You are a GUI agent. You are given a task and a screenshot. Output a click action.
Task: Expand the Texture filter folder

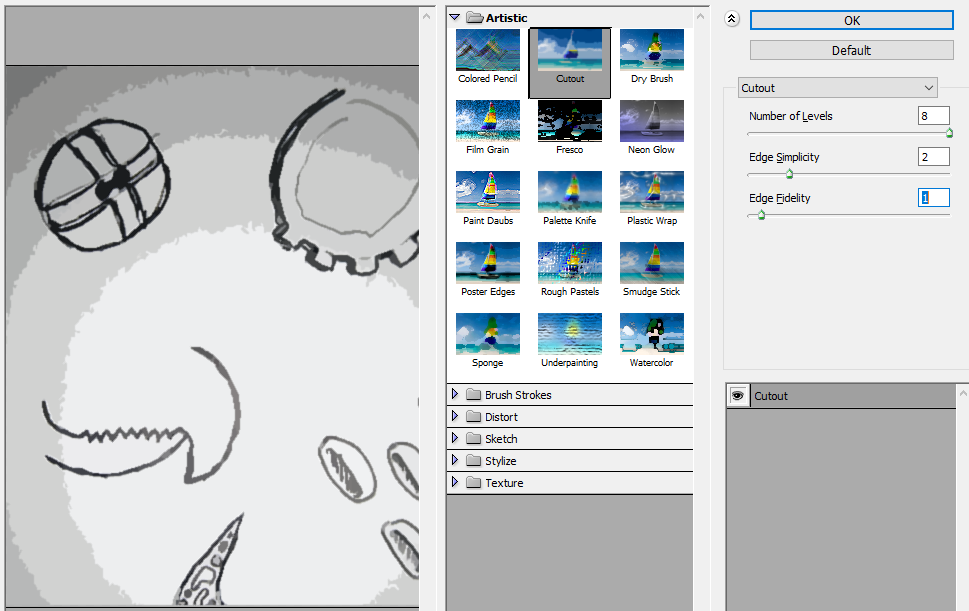coord(455,482)
